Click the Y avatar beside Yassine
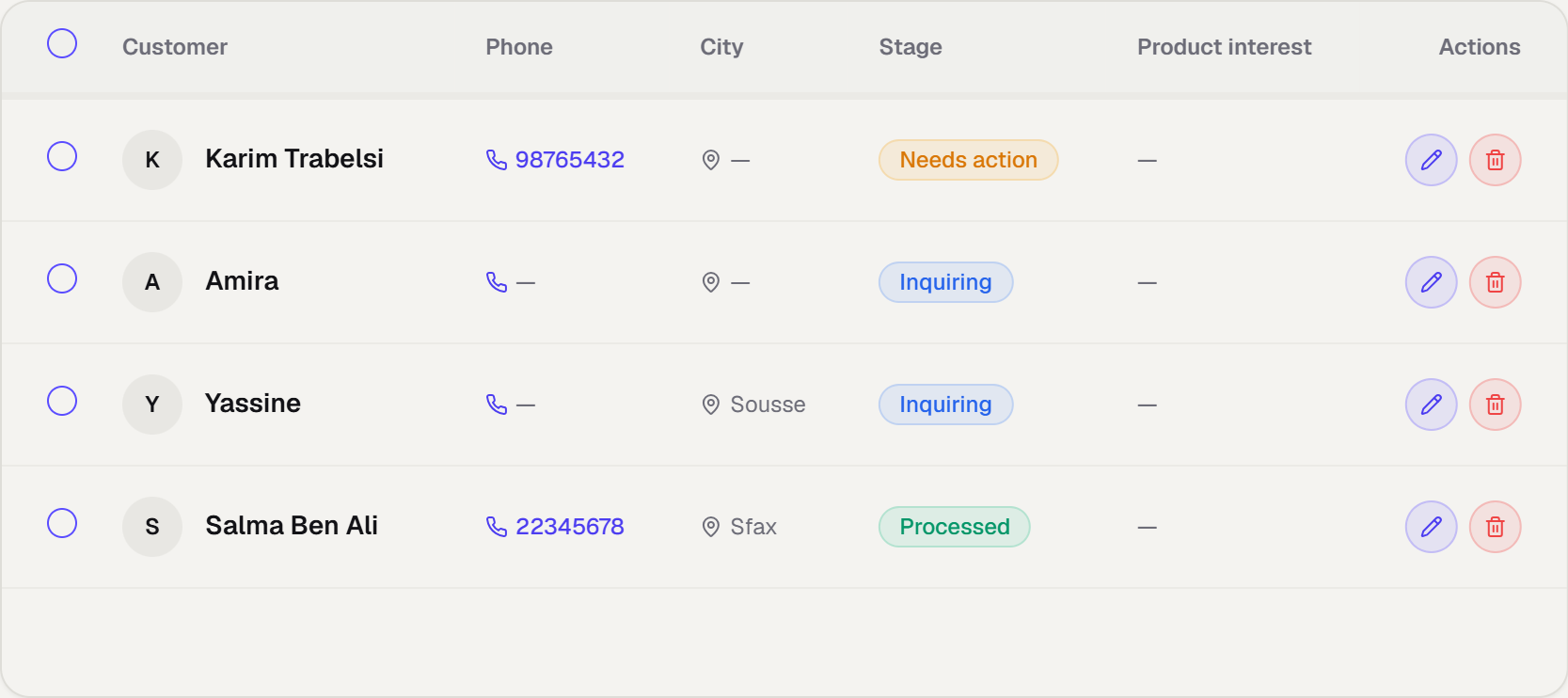The height and width of the screenshot is (698, 1568). coord(152,405)
